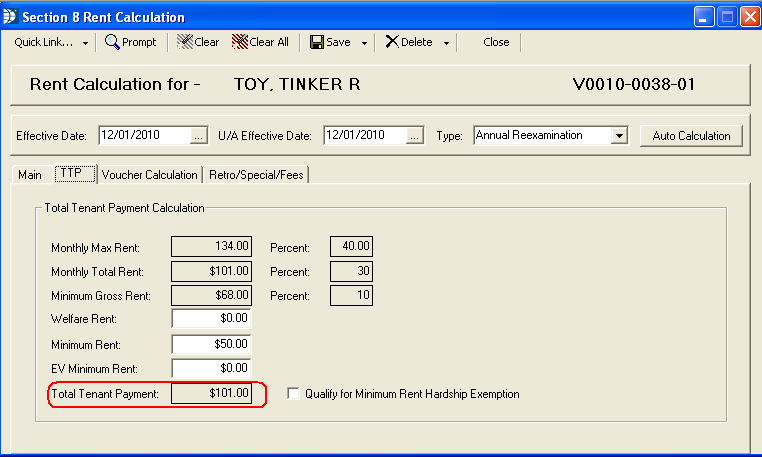Open U/A Effective Date picker ellipsis button

click(414, 136)
